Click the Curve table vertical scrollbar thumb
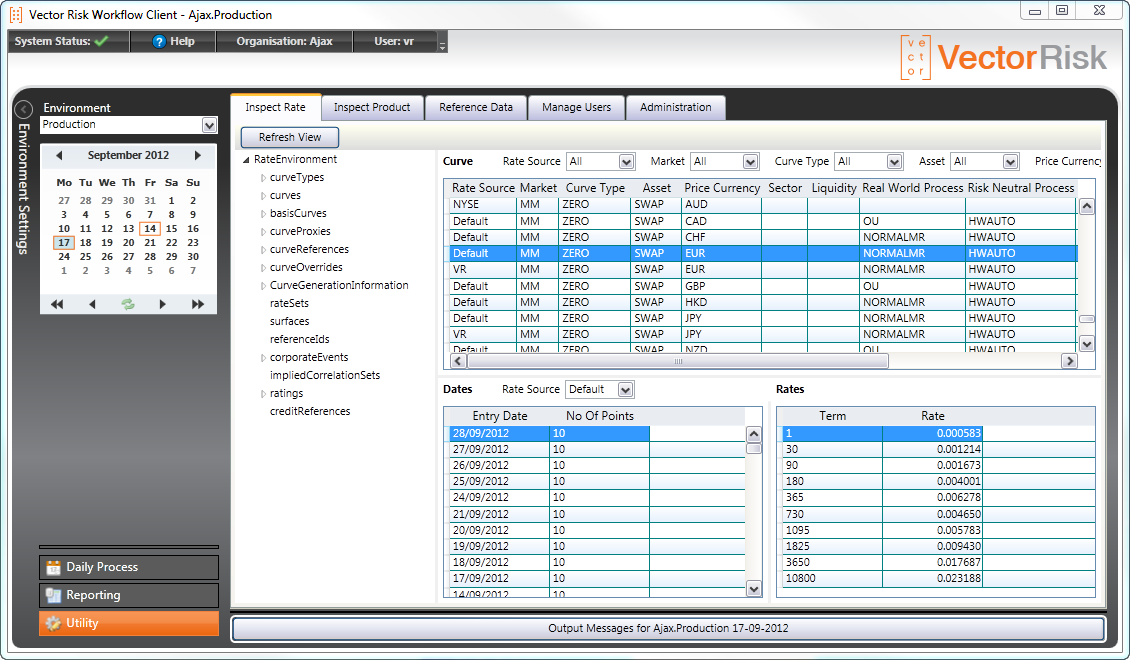 [1087, 318]
